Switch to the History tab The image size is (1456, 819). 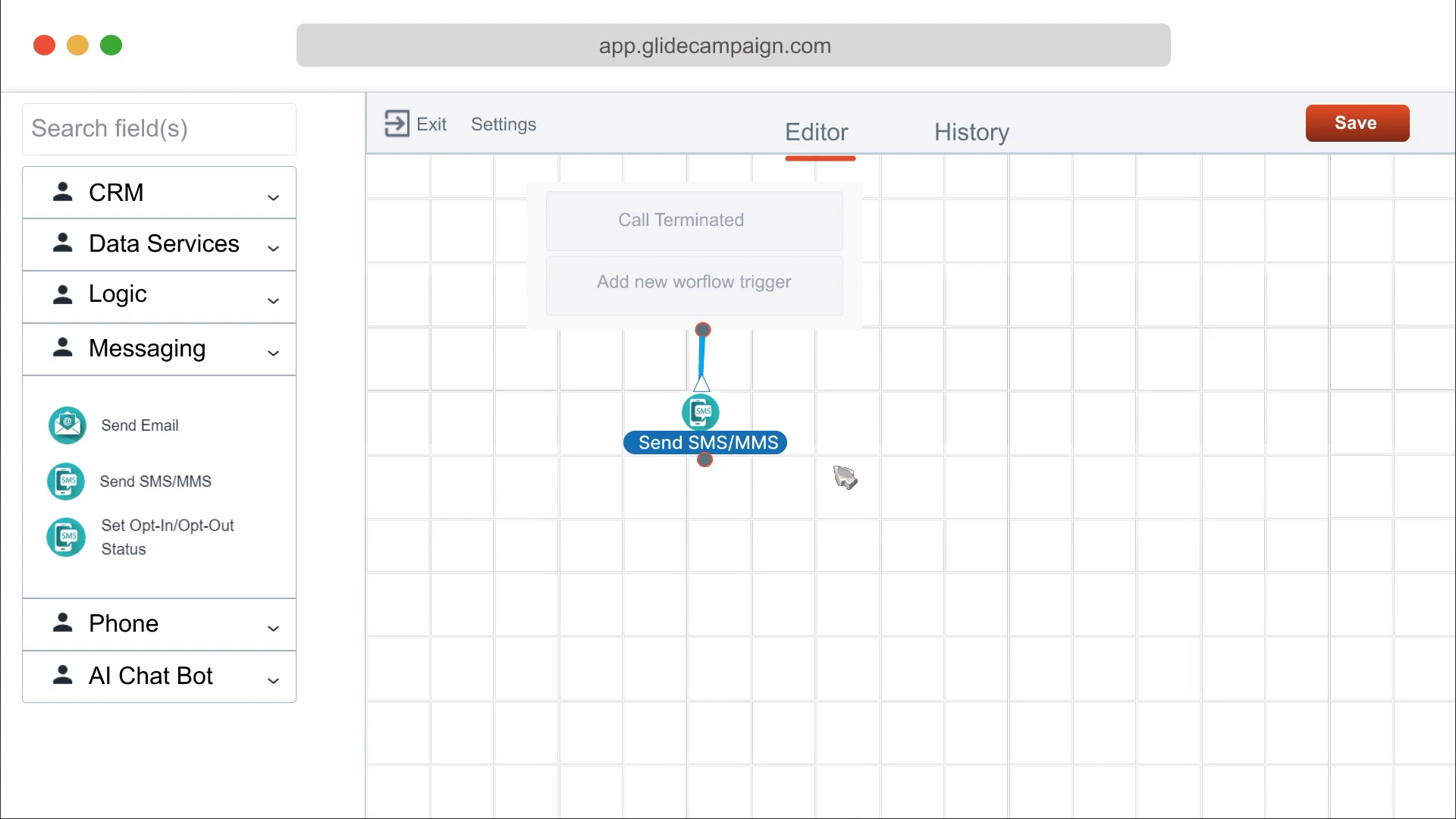pyautogui.click(x=971, y=132)
